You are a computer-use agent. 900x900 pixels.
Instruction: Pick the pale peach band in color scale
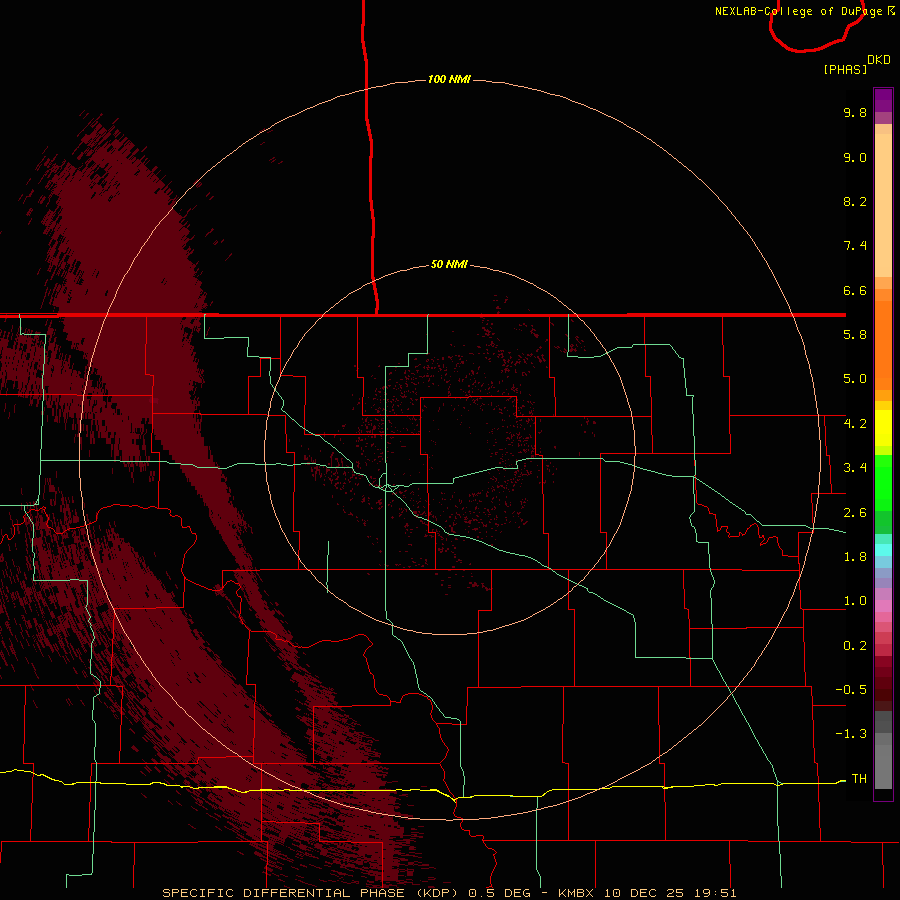883,205
